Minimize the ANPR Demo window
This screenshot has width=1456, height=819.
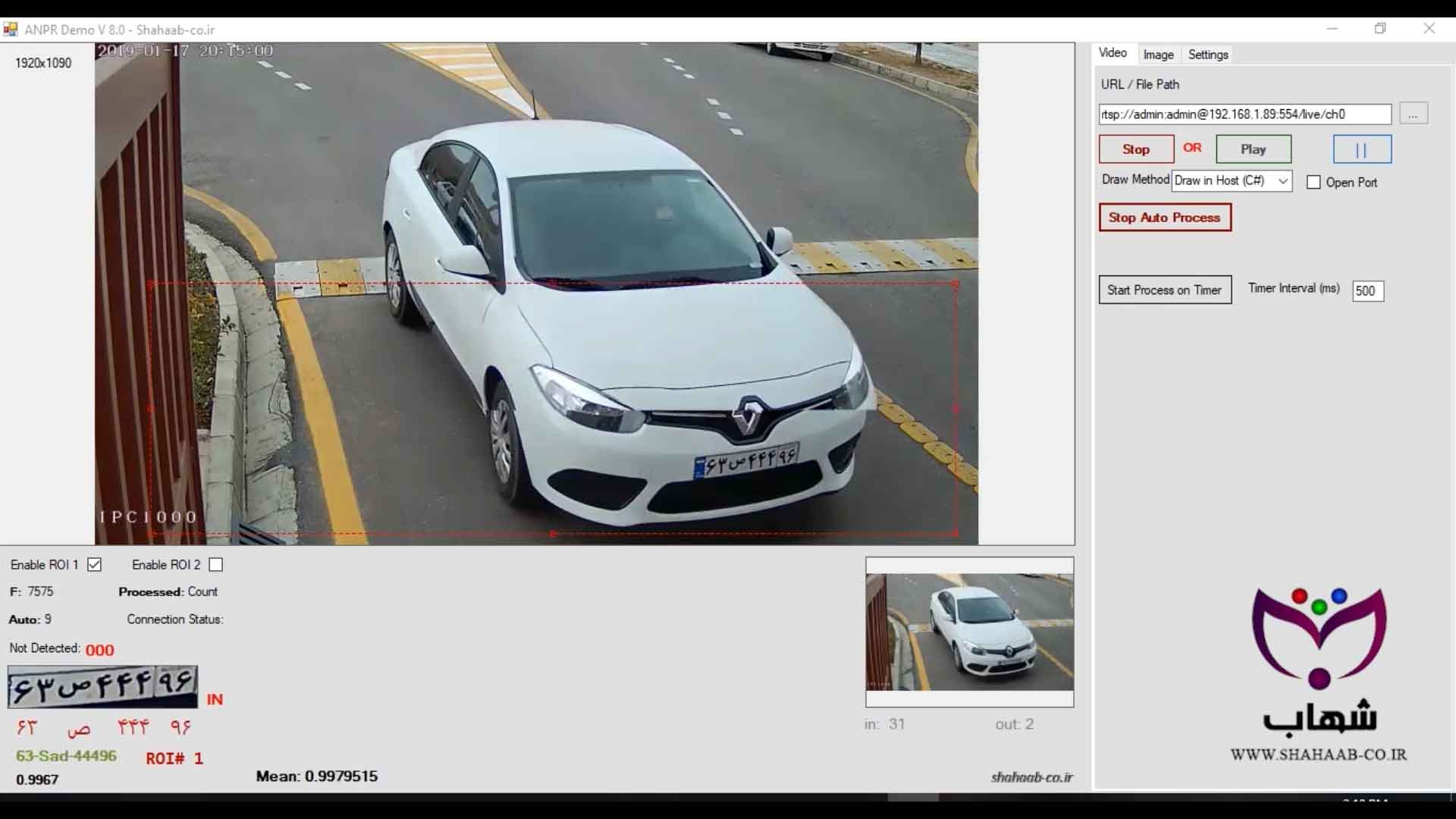pyautogui.click(x=1332, y=29)
